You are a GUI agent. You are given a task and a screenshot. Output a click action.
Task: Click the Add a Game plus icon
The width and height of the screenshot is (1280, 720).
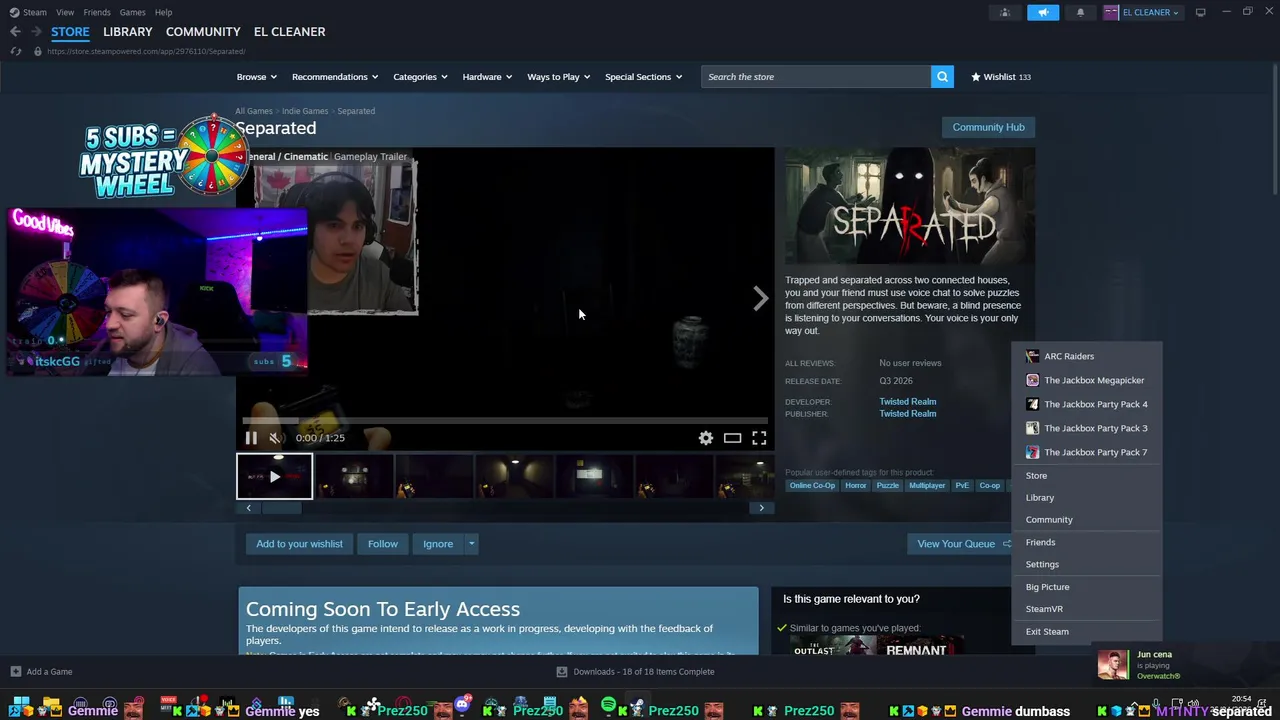(x=15, y=672)
